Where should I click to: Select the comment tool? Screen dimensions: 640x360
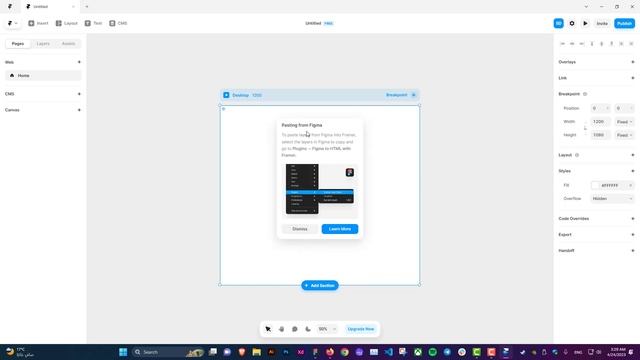(295, 329)
